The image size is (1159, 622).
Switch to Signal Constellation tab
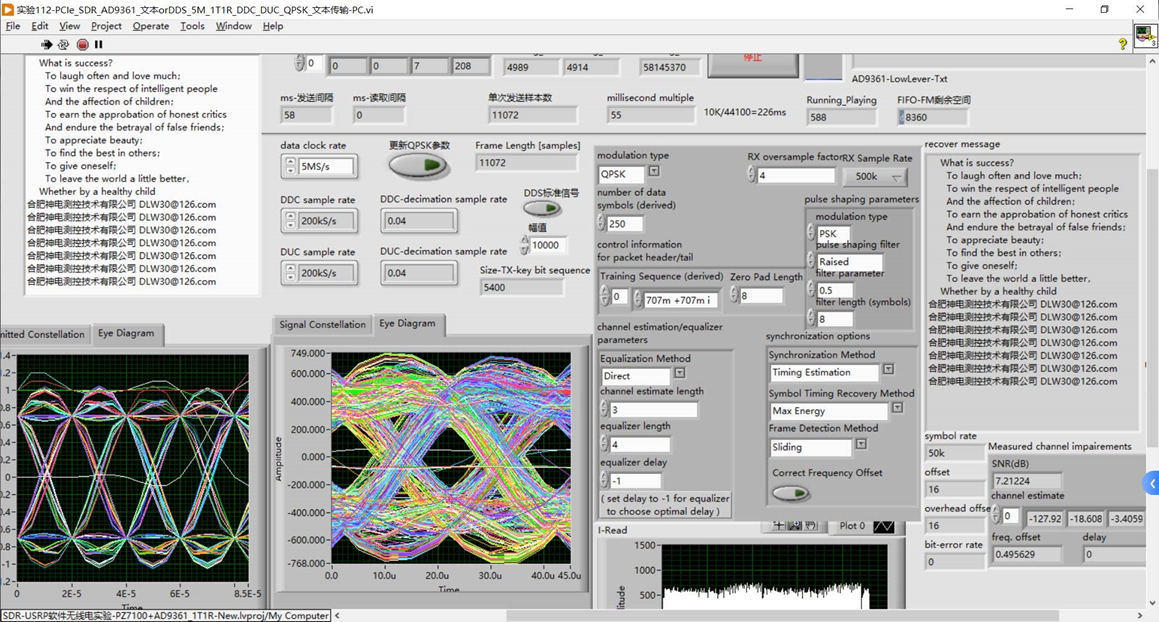coord(322,325)
